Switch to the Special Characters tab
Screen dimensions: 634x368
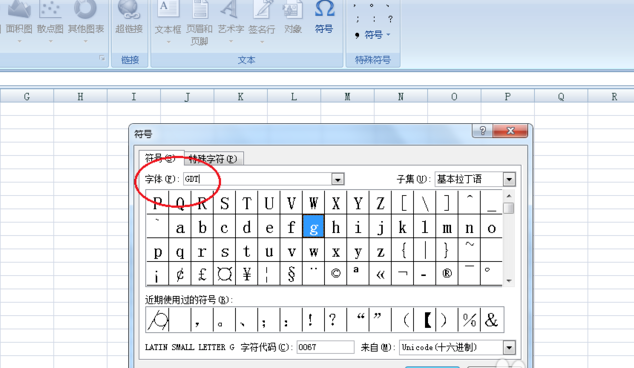pyautogui.click(x=213, y=159)
